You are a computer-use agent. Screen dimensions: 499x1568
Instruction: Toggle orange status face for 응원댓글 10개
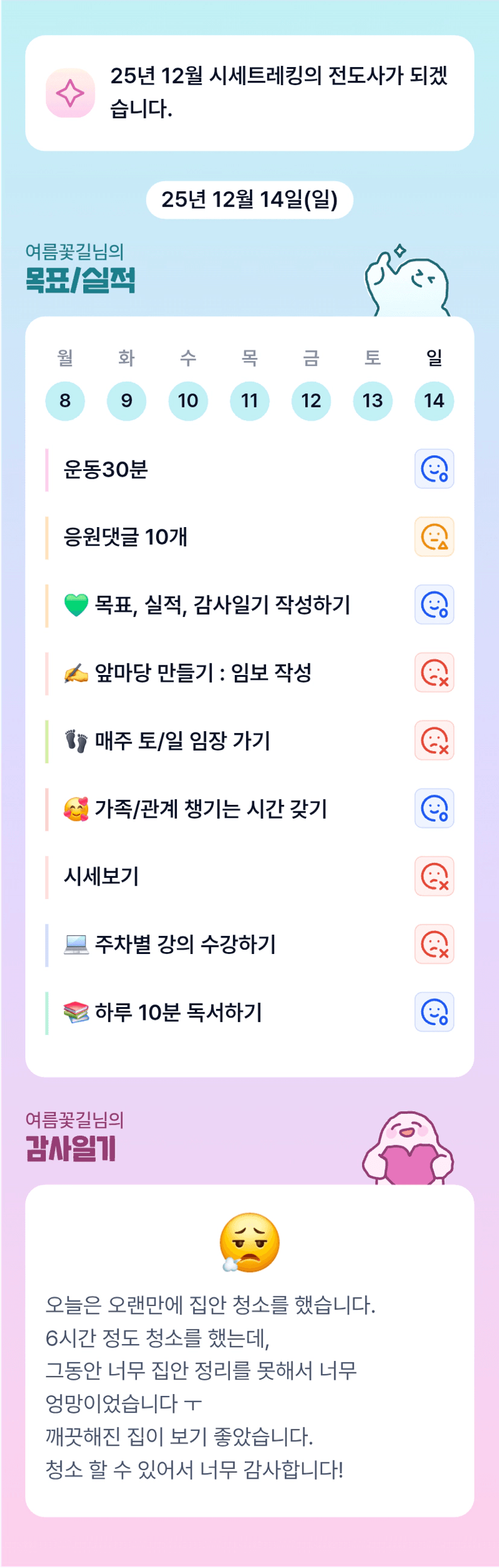[x=434, y=537]
